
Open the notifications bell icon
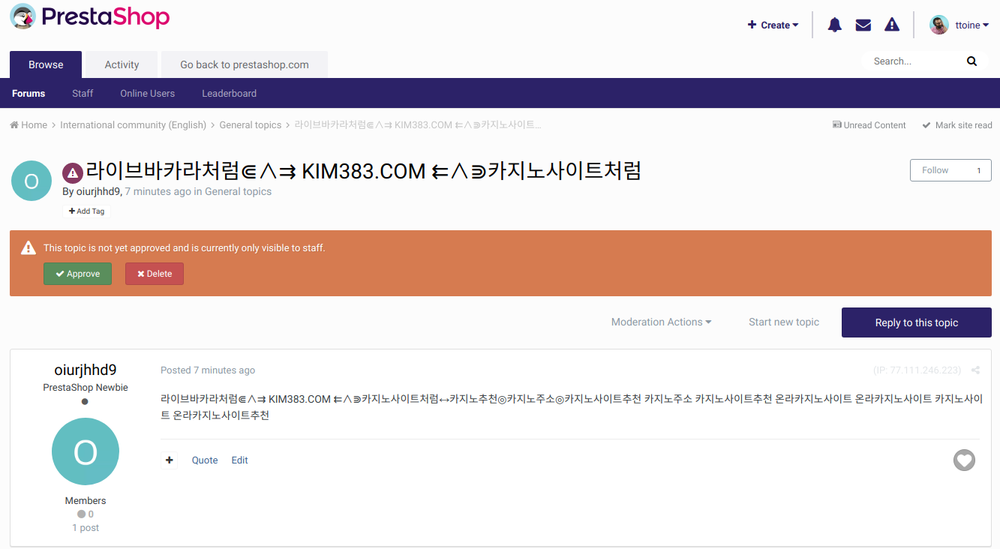834,25
